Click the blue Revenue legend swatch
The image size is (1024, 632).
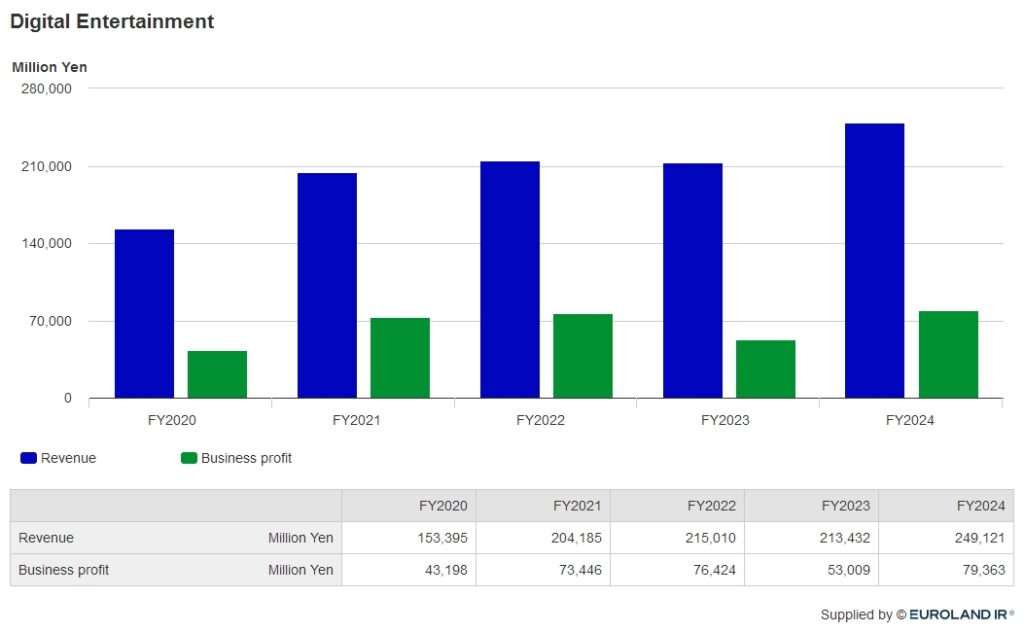28,458
